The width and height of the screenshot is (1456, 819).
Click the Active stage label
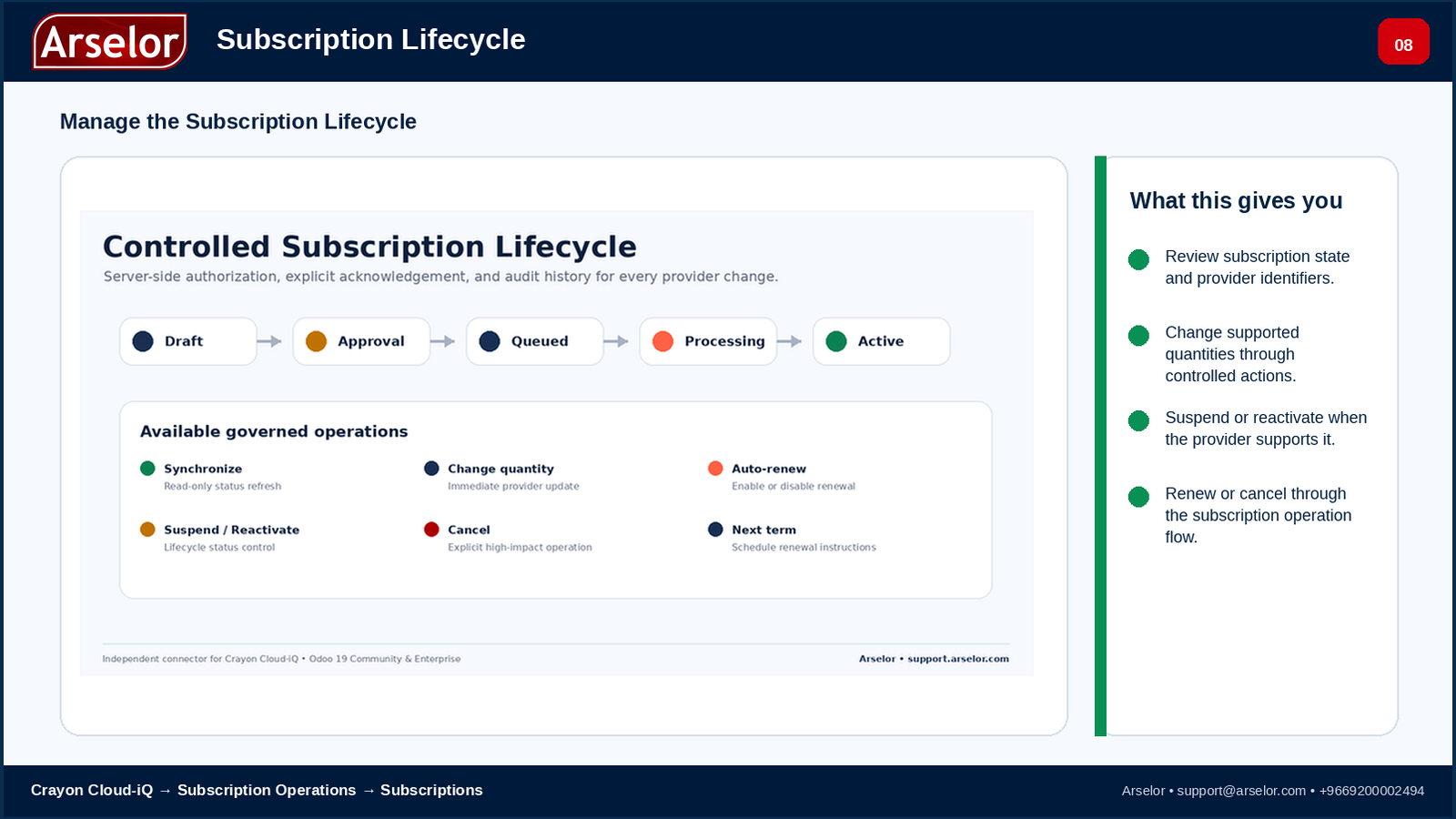coord(881,341)
